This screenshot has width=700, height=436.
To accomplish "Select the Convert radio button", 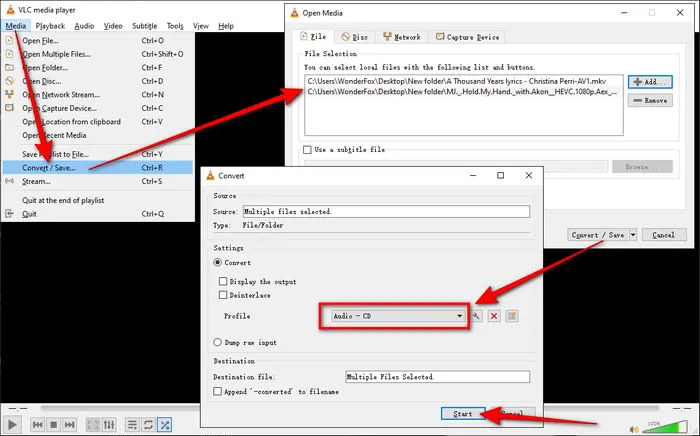I will coord(217,262).
